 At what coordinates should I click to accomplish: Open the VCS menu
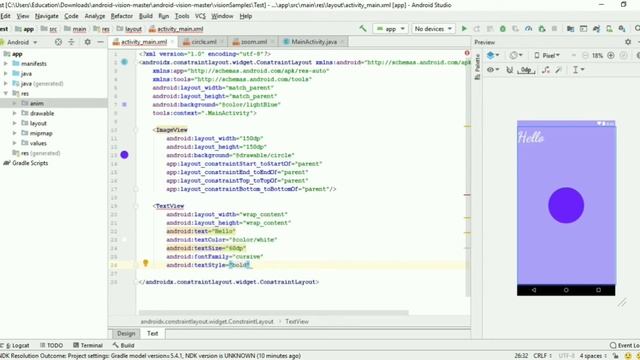click(200, 16)
